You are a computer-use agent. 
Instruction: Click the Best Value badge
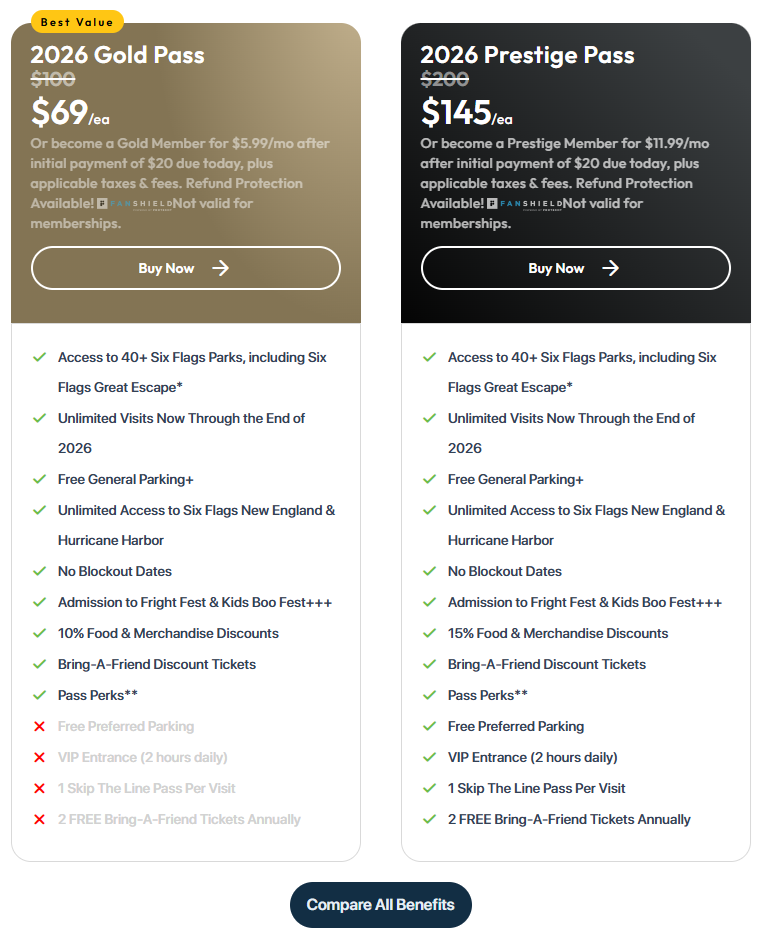pyautogui.click(x=77, y=22)
